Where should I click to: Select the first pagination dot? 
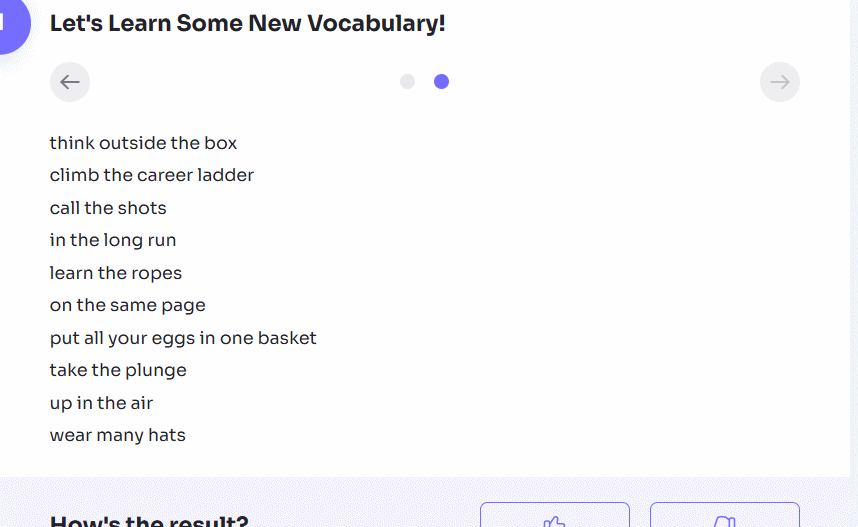point(407,82)
